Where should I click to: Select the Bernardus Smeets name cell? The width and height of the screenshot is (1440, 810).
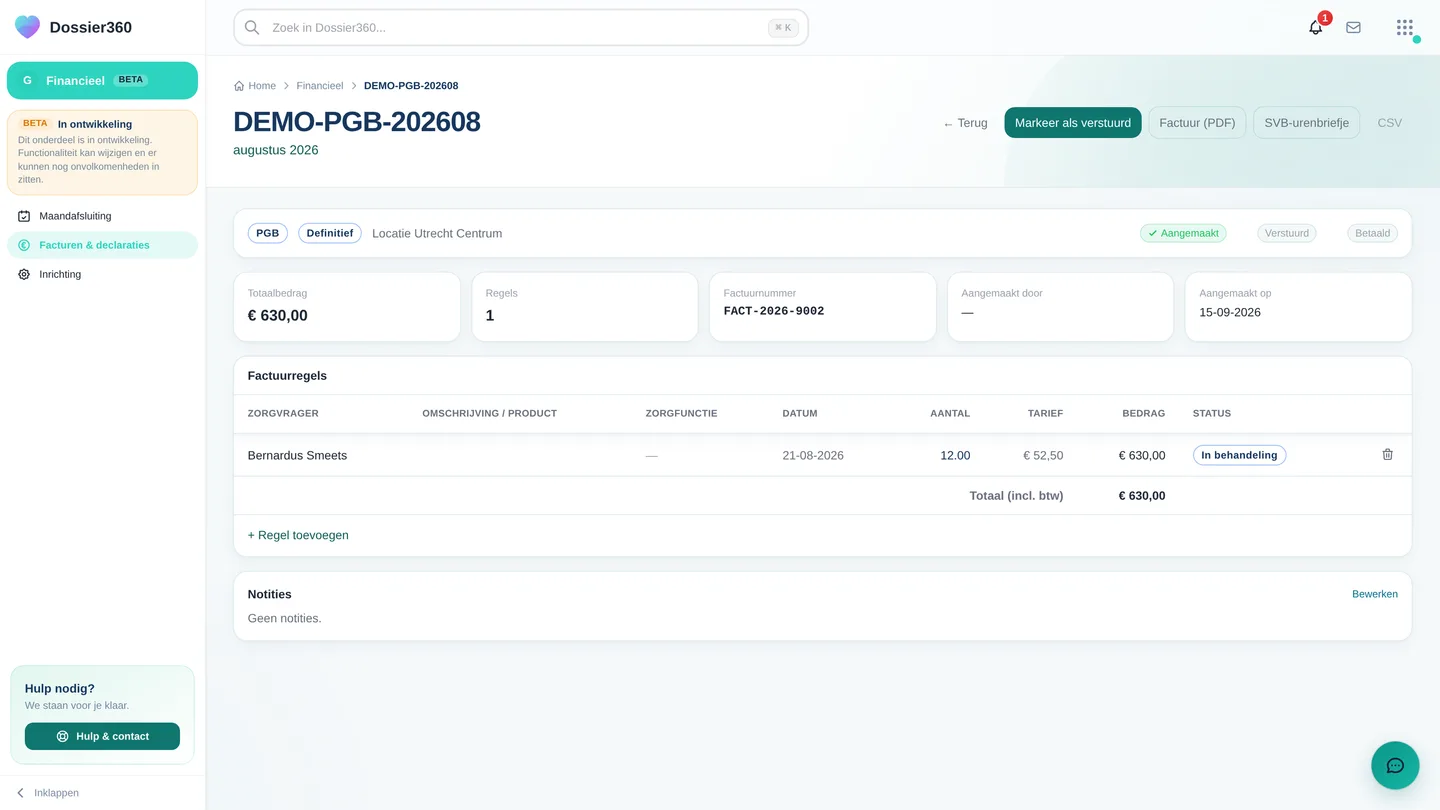[x=297, y=455]
